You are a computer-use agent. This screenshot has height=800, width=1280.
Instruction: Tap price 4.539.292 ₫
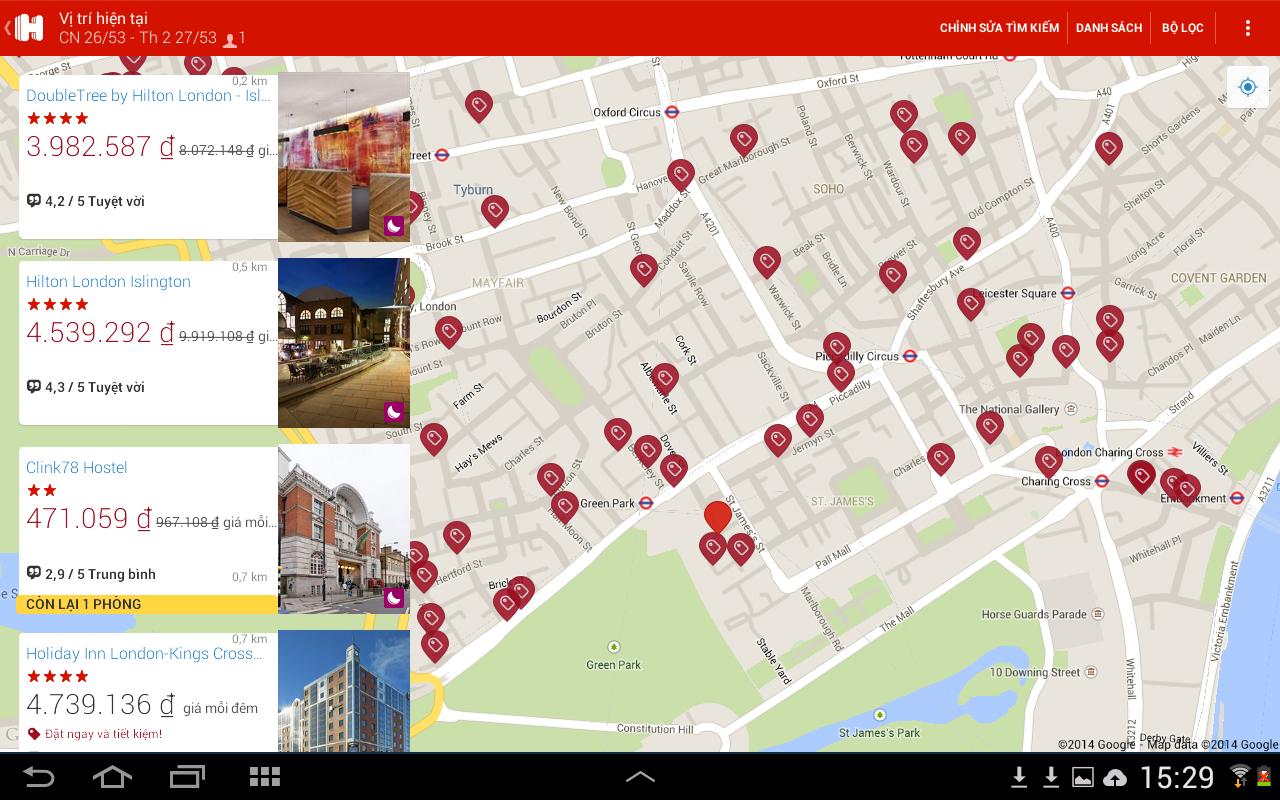tap(100, 333)
